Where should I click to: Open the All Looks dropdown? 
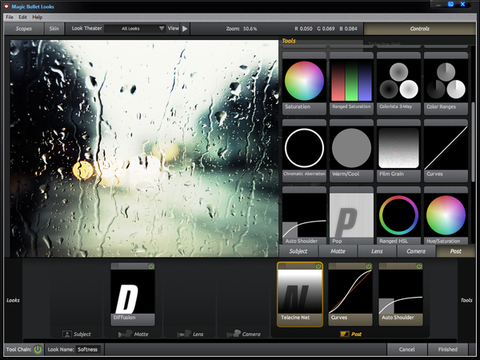pyautogui.click(x=135, y=29)
